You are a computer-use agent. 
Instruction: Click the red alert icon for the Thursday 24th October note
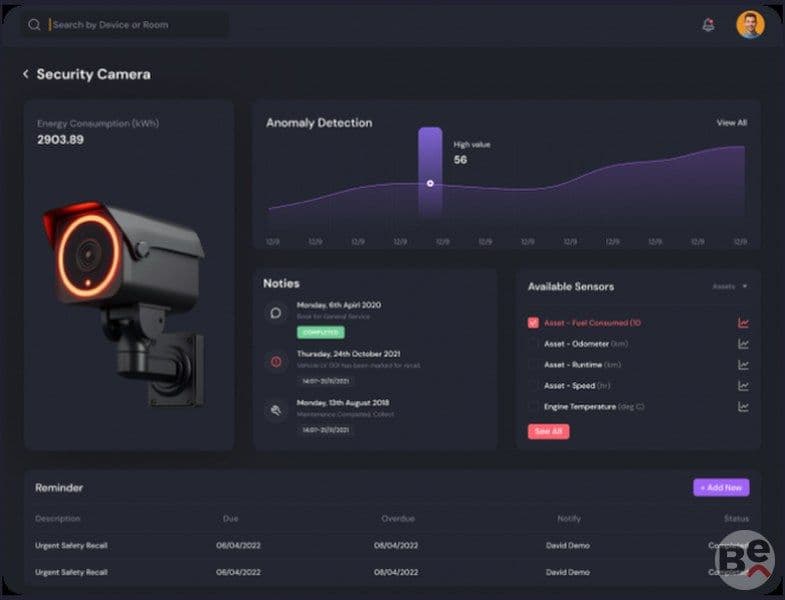276,362
